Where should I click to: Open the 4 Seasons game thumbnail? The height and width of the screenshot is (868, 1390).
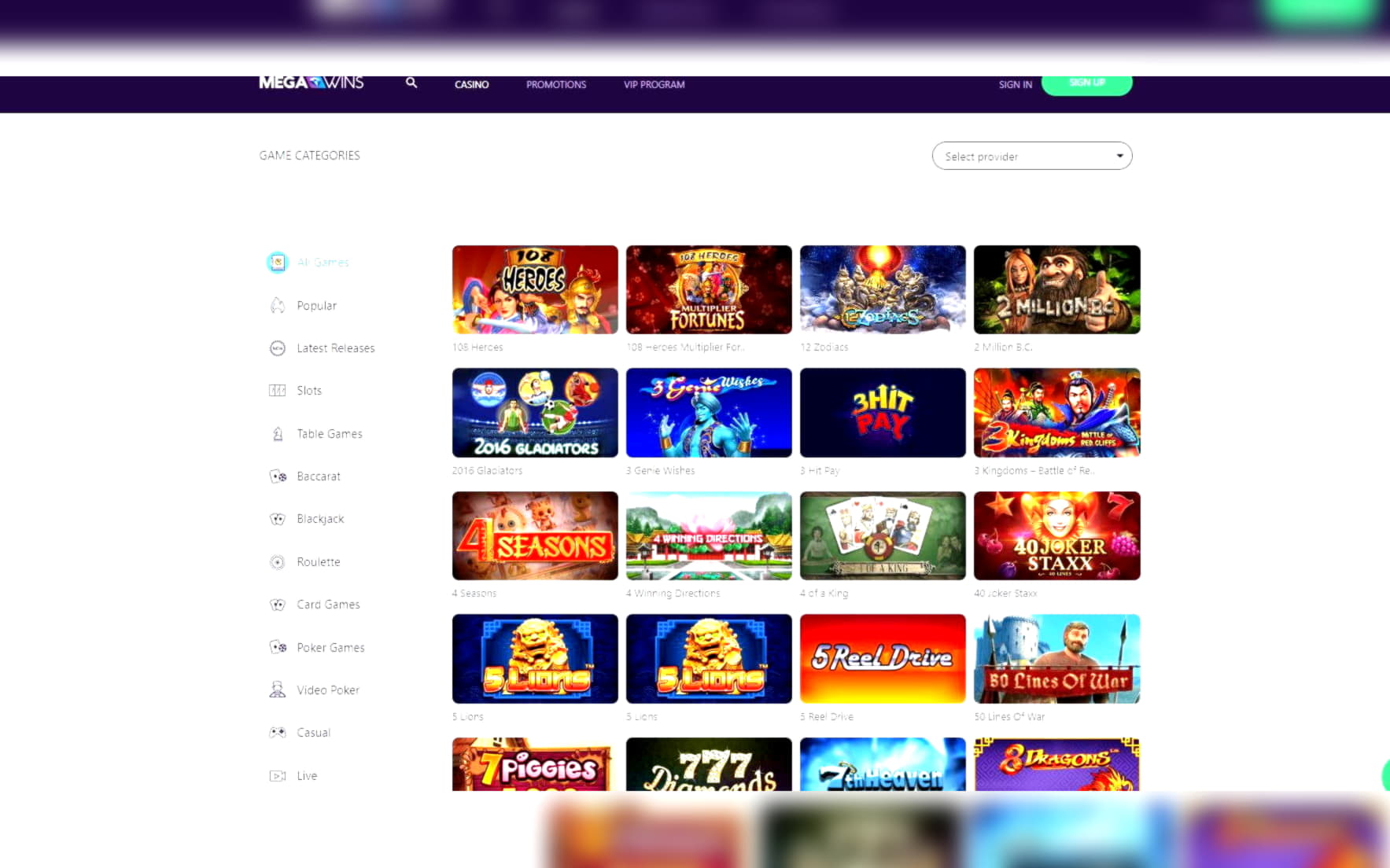(x=535, y=535)
